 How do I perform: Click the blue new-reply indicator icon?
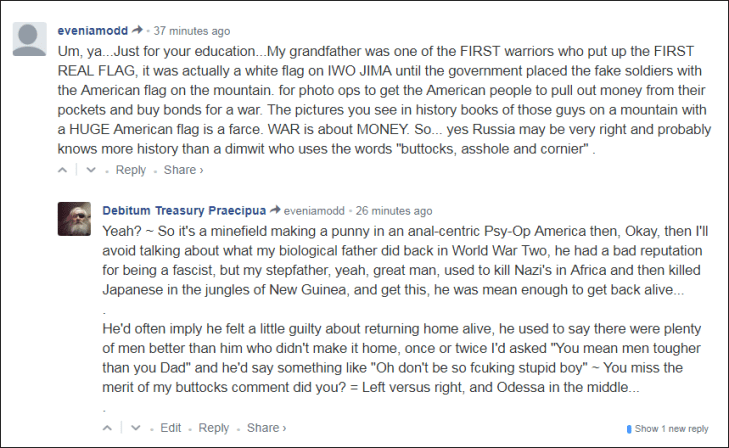(629, 429)
